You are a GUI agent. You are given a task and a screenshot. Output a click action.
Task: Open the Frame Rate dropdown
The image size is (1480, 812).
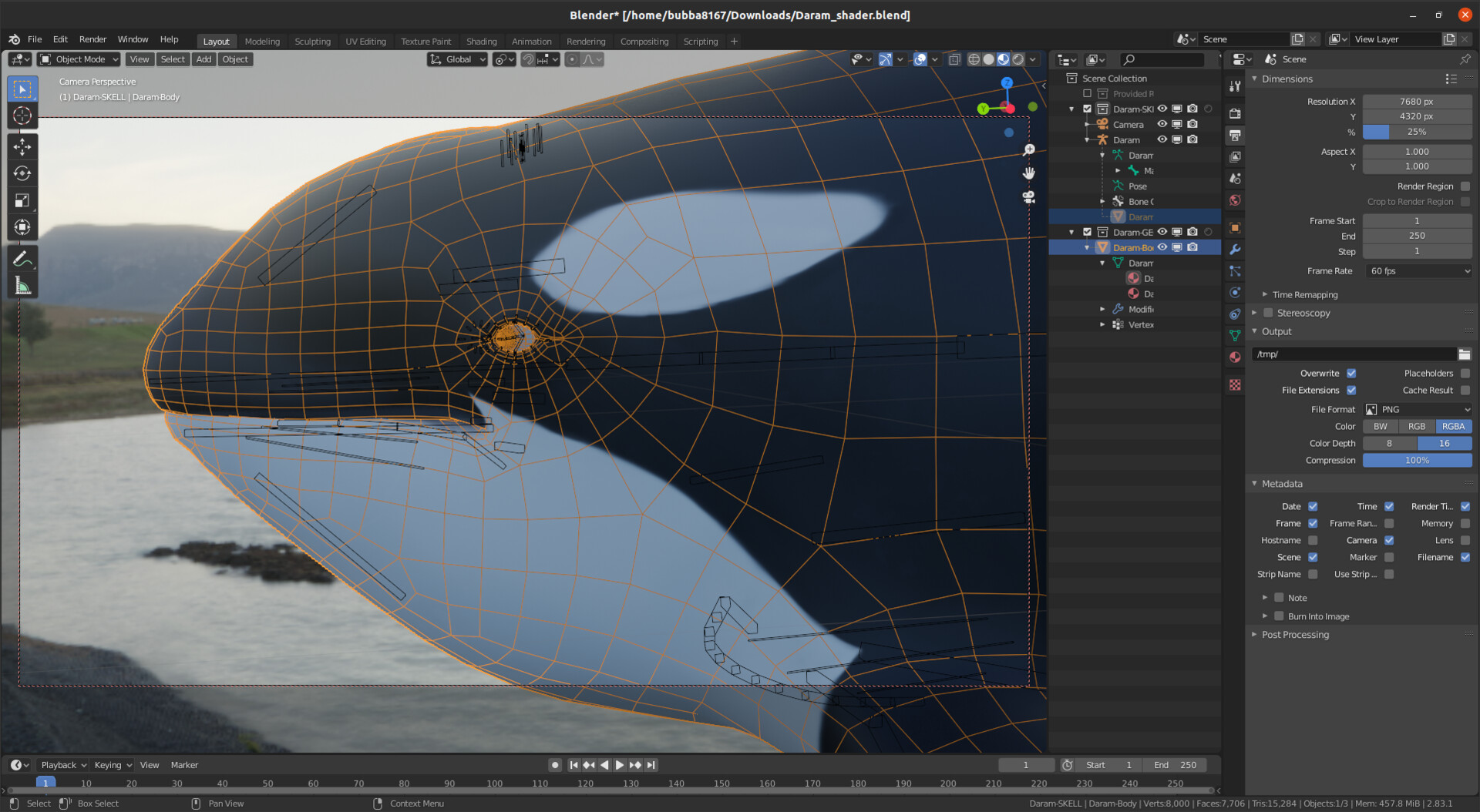pyautogui.click(x=1418, y=271)
